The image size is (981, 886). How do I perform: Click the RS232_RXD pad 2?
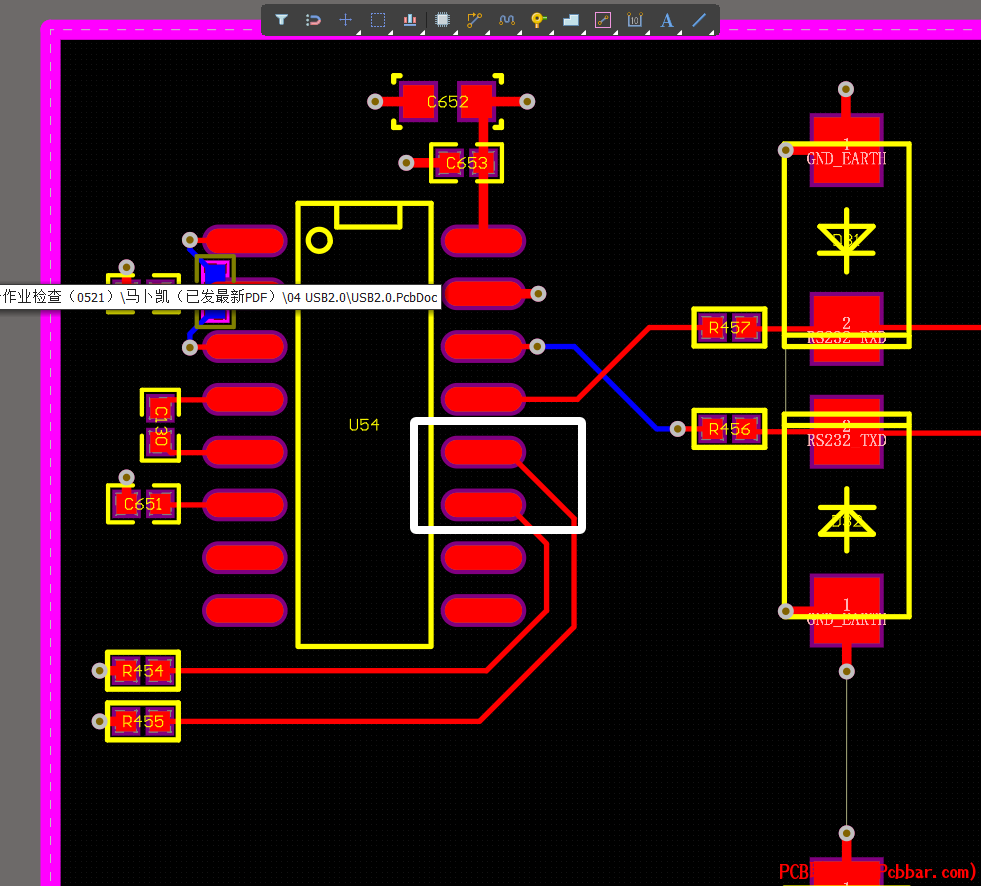pos(846,328)
